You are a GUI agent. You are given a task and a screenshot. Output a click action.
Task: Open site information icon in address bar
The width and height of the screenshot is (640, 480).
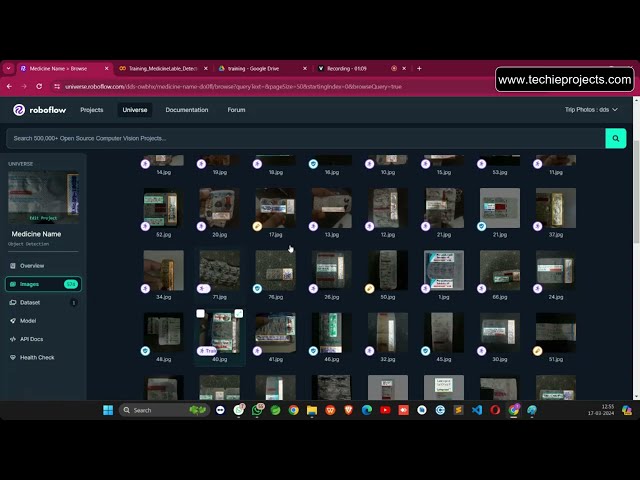click(x=57, y=87)
